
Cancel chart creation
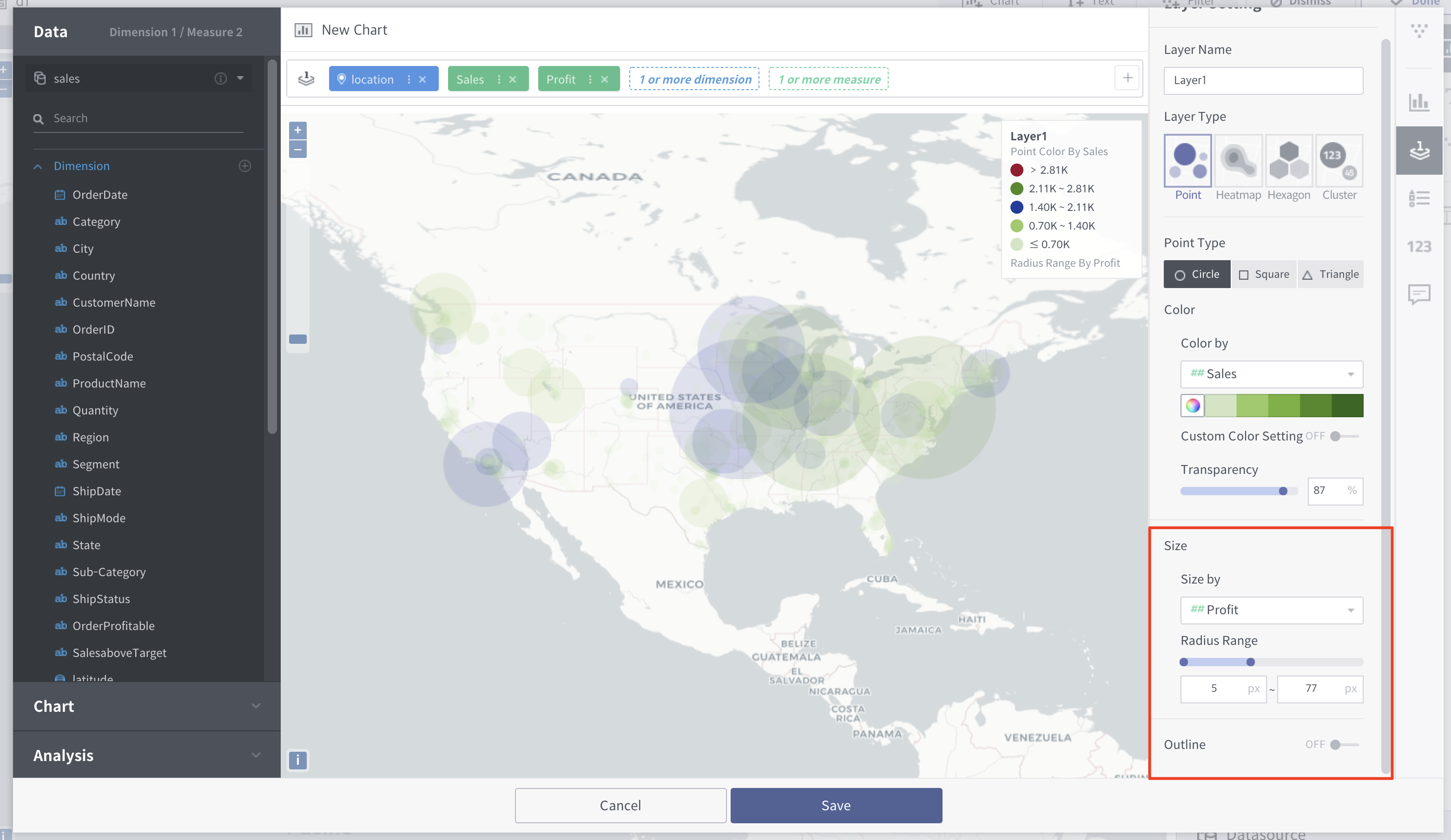(x=620, y=805)
